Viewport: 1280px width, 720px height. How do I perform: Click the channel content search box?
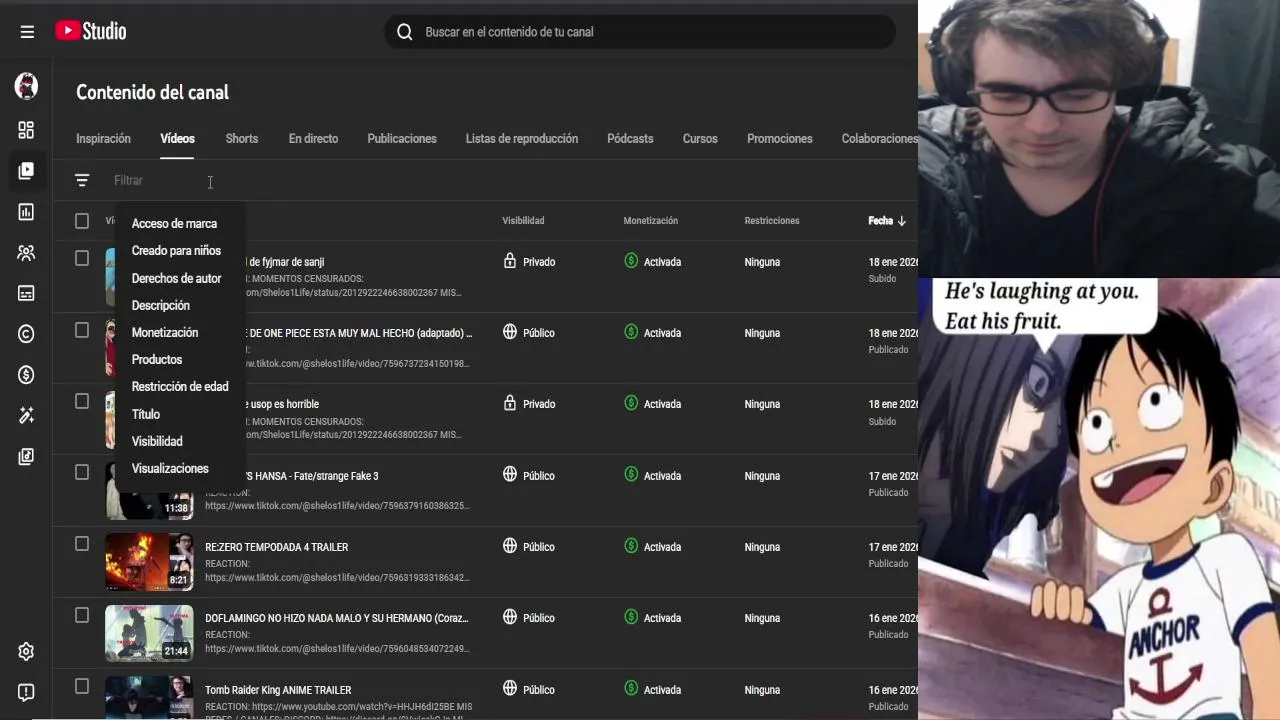tap(640, 32)
